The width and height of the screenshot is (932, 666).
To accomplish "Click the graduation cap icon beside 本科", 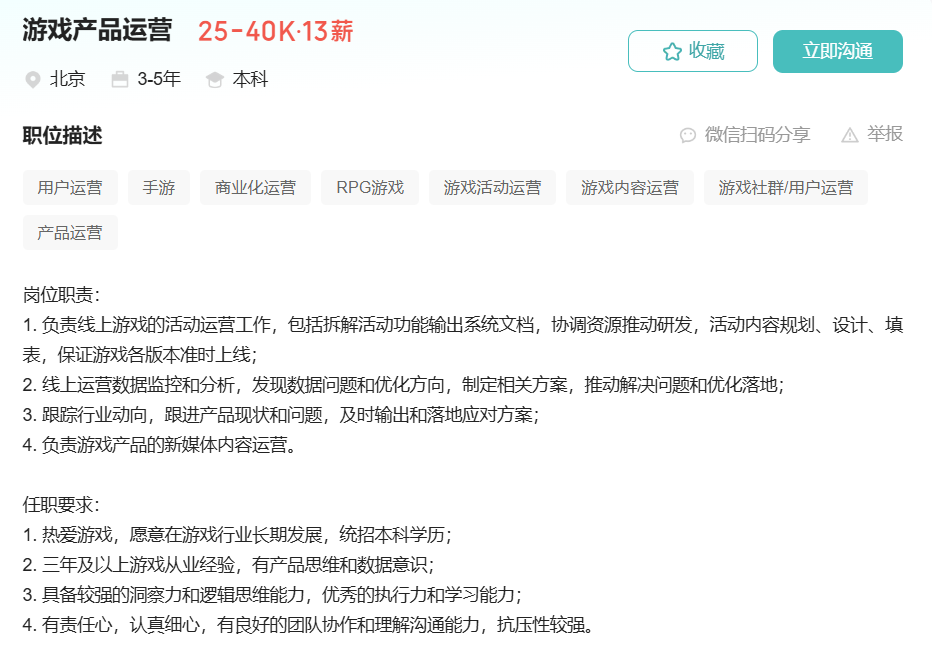I will [214, 80].
